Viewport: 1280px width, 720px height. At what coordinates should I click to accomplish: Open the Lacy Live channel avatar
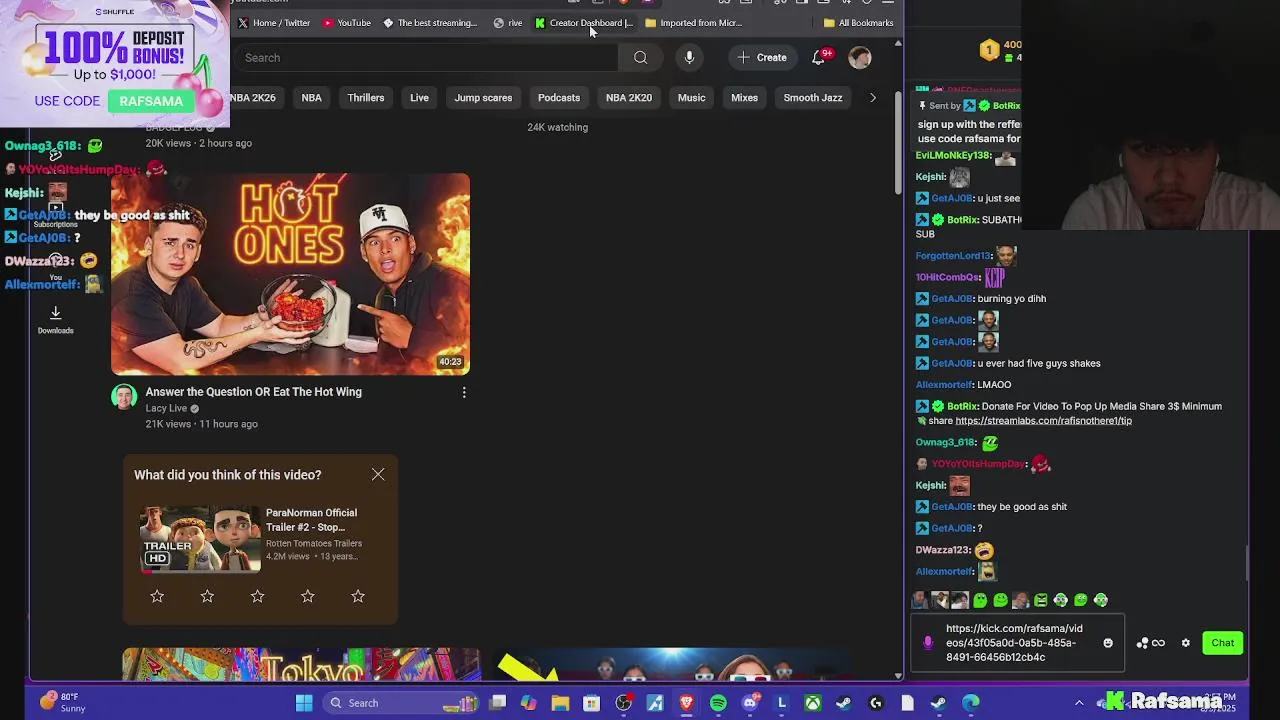124,397
